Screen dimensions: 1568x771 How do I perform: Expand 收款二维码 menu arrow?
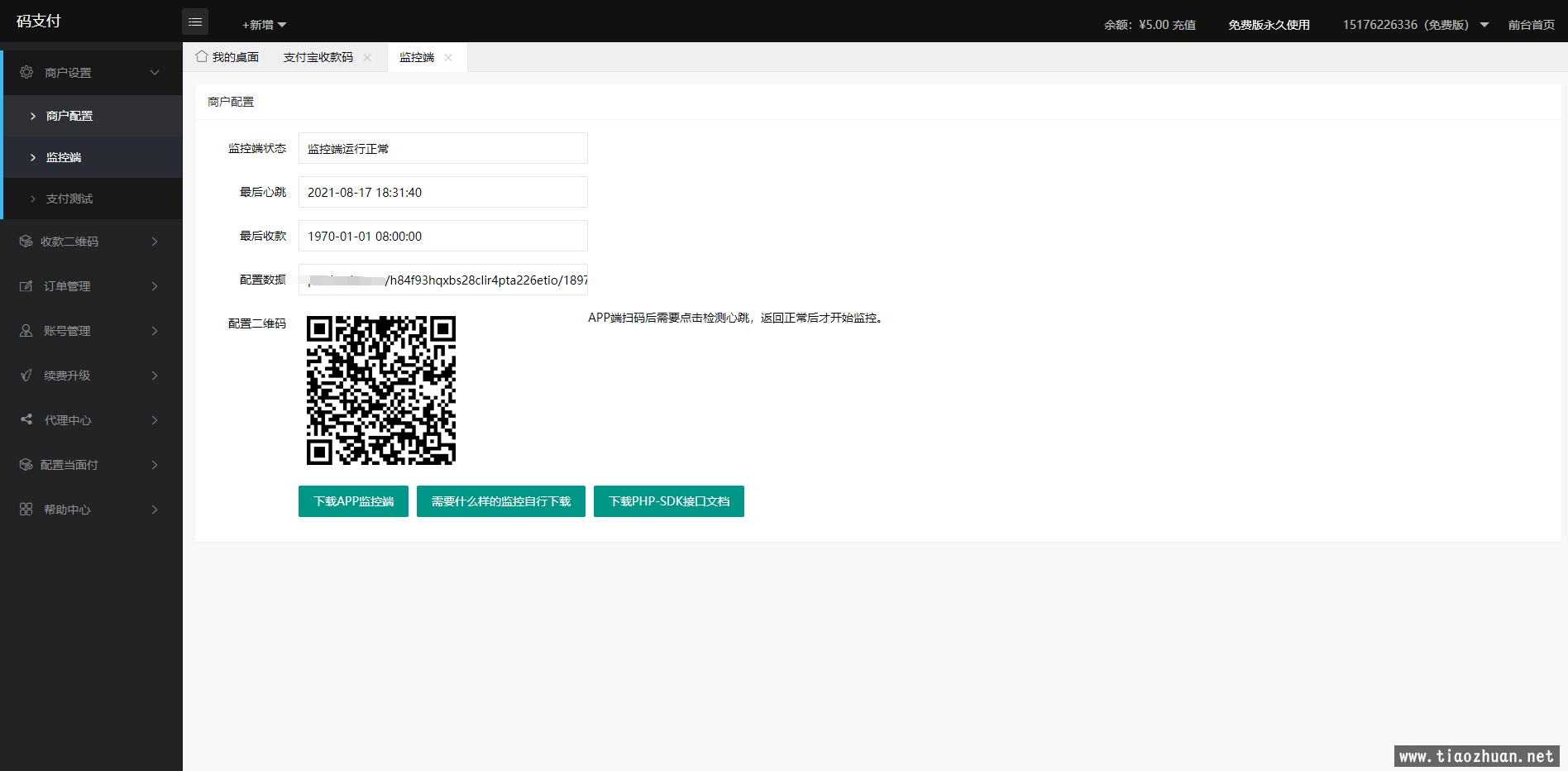pos(155,242)
